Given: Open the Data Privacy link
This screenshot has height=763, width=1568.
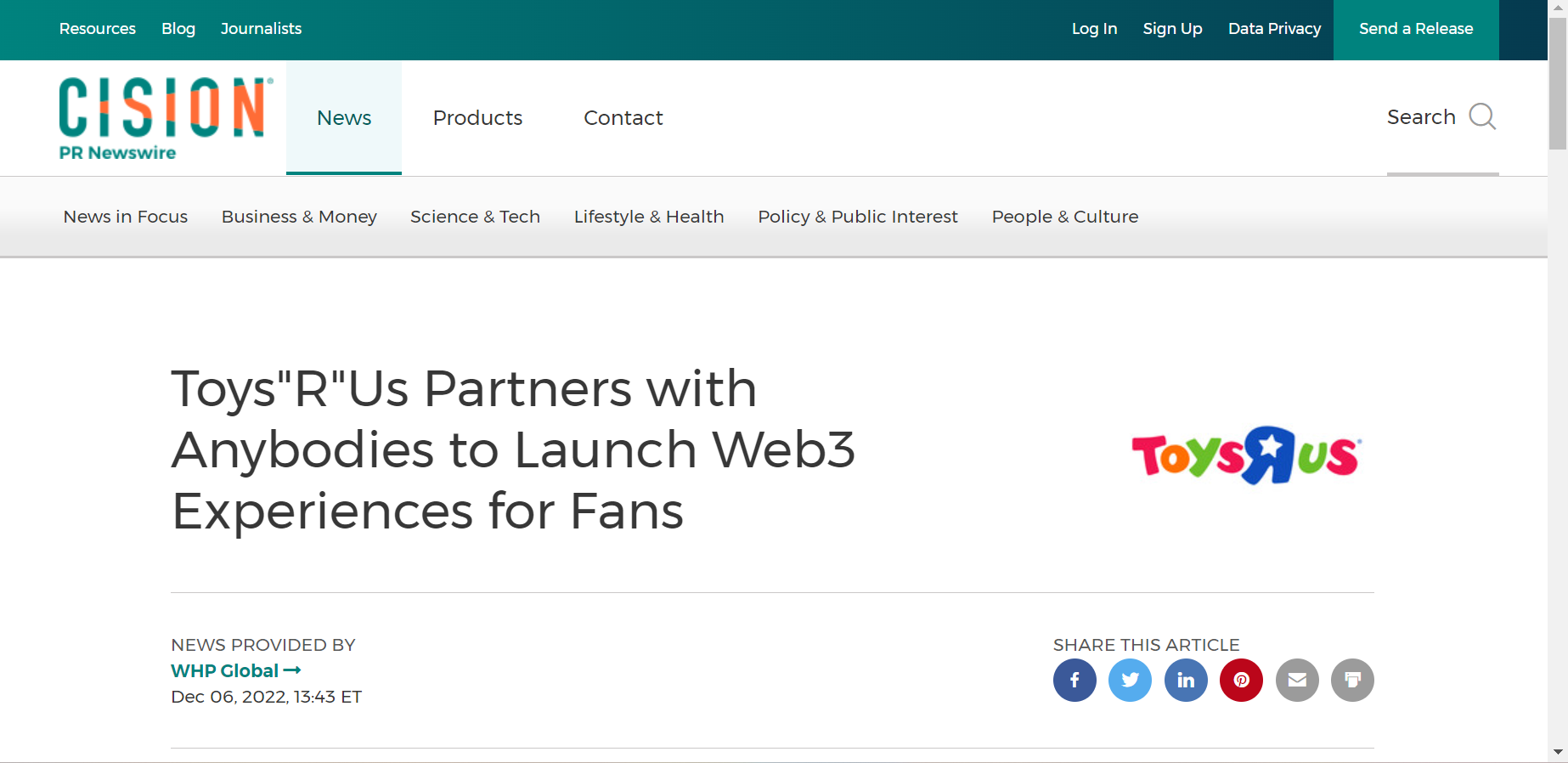Looking at the screenshot, I should click(x=1274, y=29).
